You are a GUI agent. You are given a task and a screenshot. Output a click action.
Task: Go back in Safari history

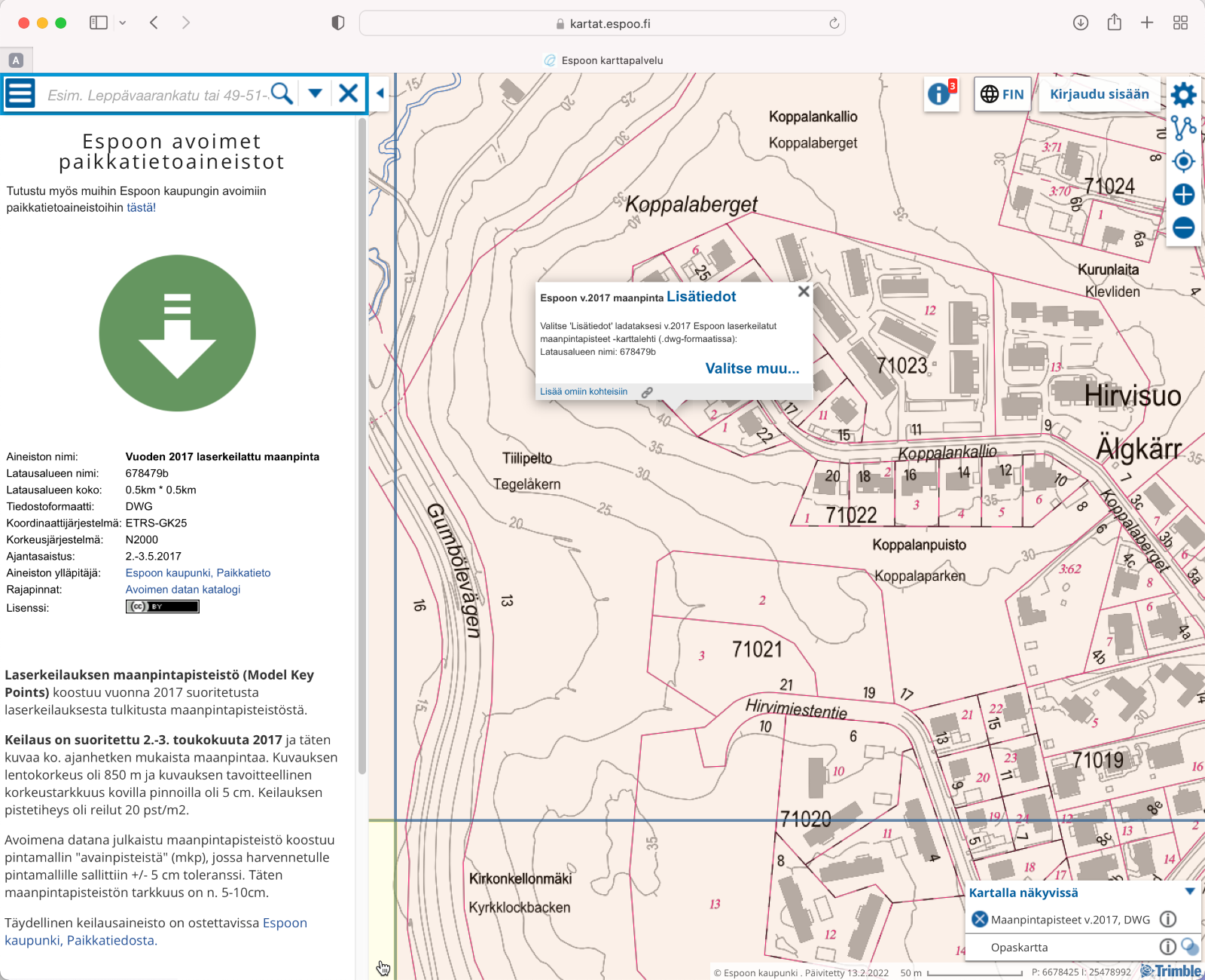point(154,23)
